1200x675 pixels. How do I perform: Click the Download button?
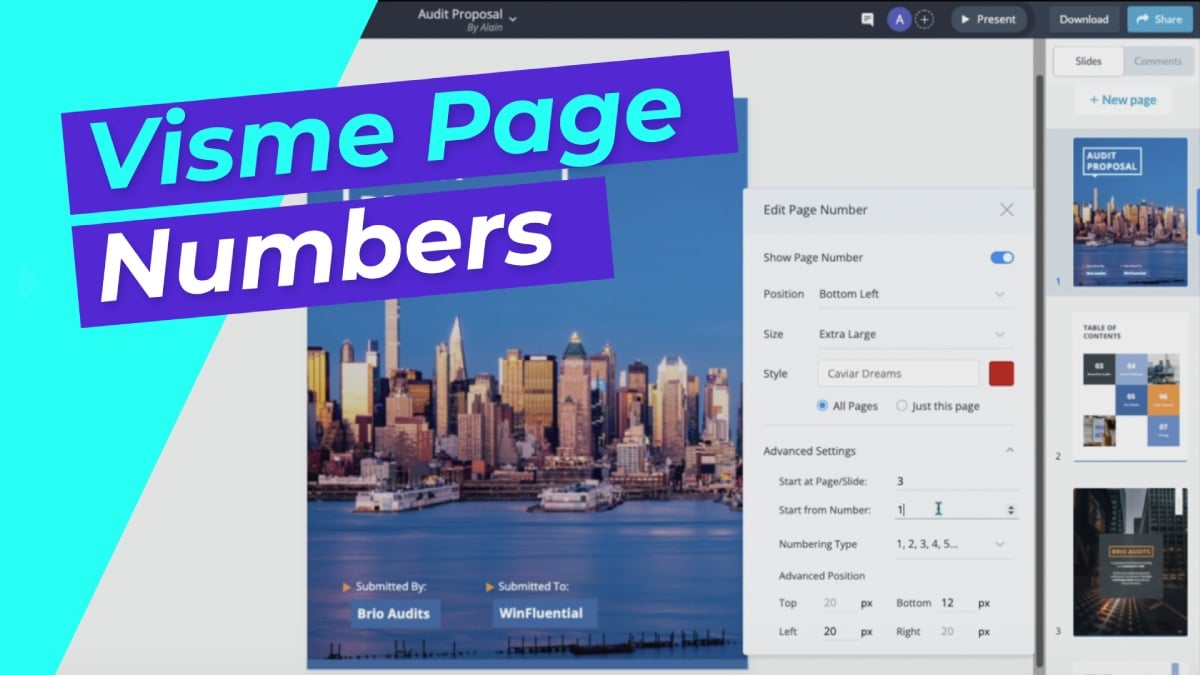coord(1084,19)
